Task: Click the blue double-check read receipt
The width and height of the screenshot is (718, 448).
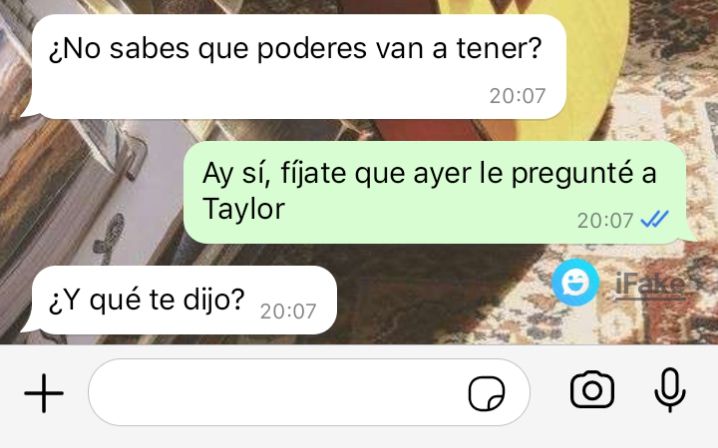Action: (x=655, y=219)
